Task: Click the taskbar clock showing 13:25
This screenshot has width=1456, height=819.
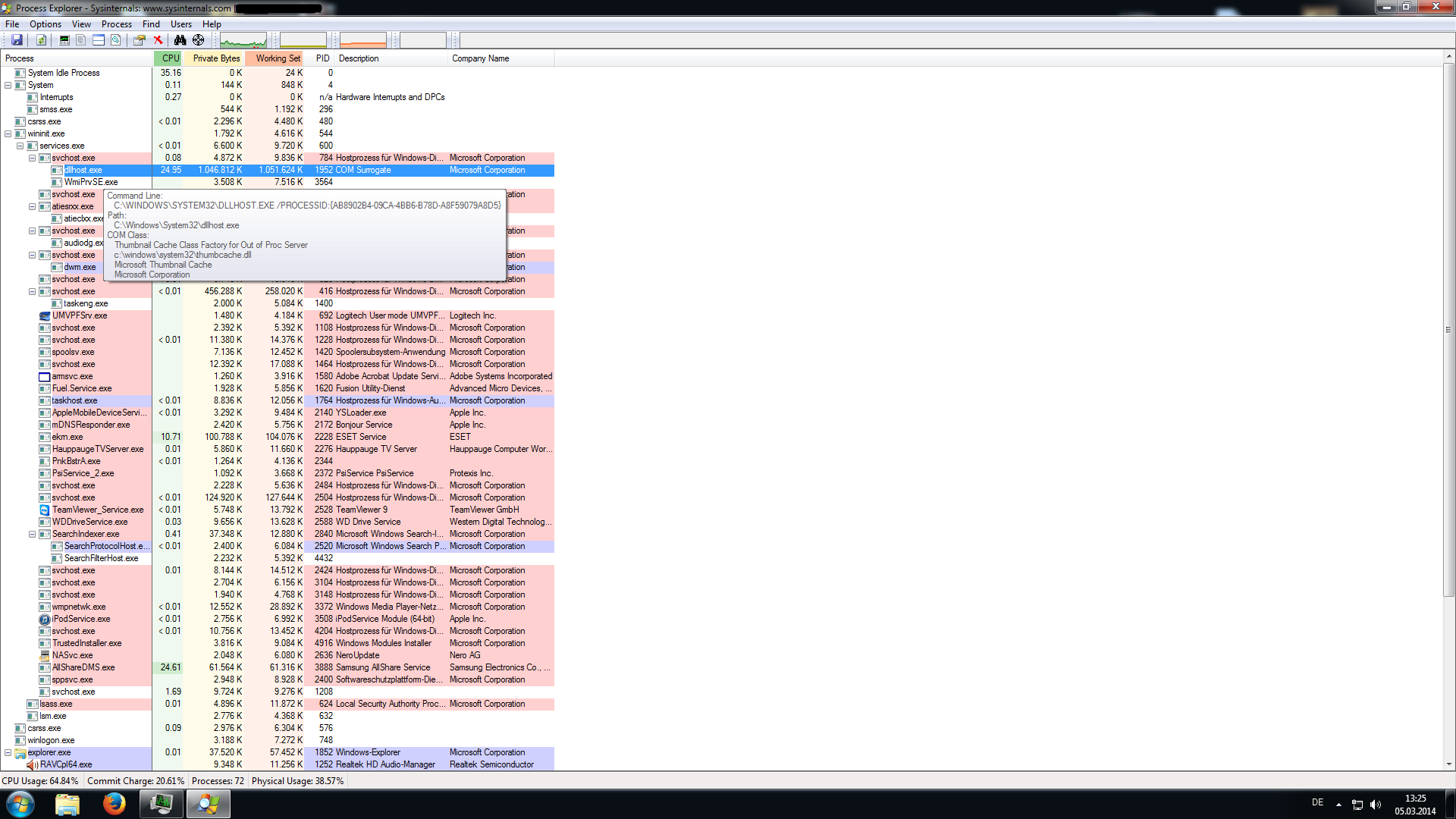Action: [x=1415, y=805]
